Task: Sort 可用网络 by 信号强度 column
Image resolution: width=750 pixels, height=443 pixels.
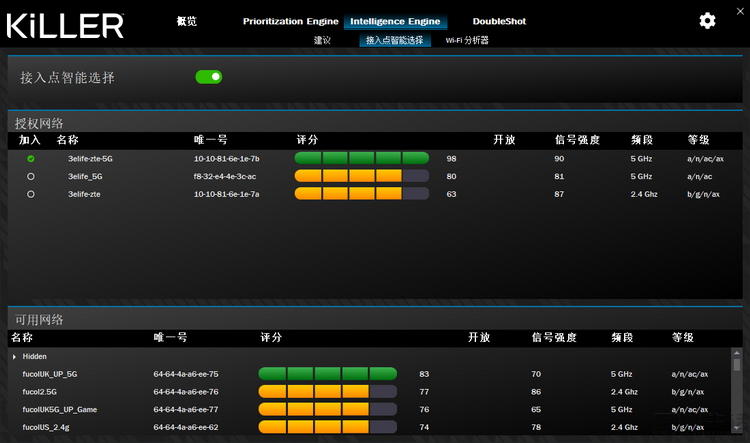Action: 554,337
